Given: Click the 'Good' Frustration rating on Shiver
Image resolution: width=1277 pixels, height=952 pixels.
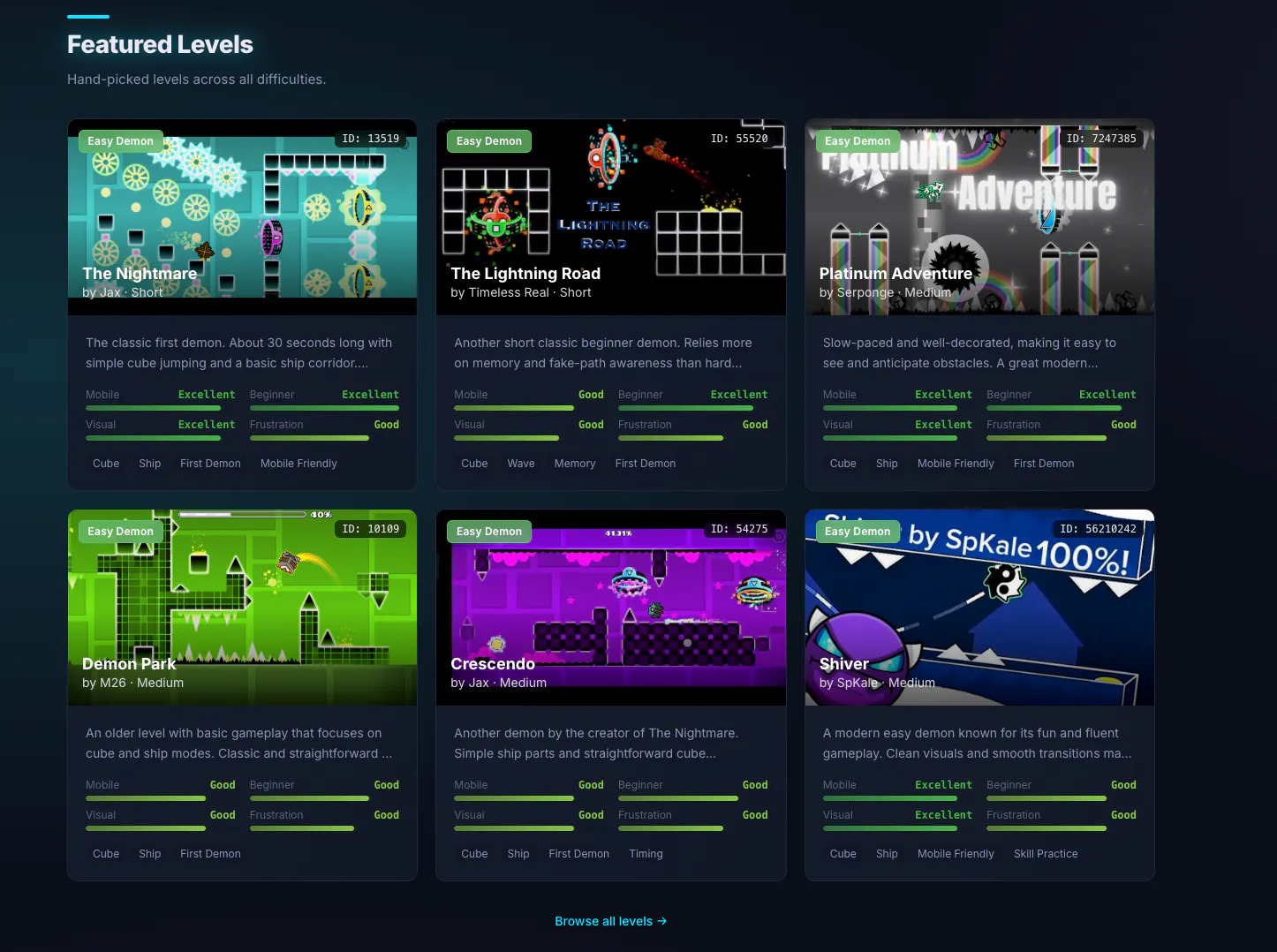Looking at the screenshot, I should [x=1123, y=815].
